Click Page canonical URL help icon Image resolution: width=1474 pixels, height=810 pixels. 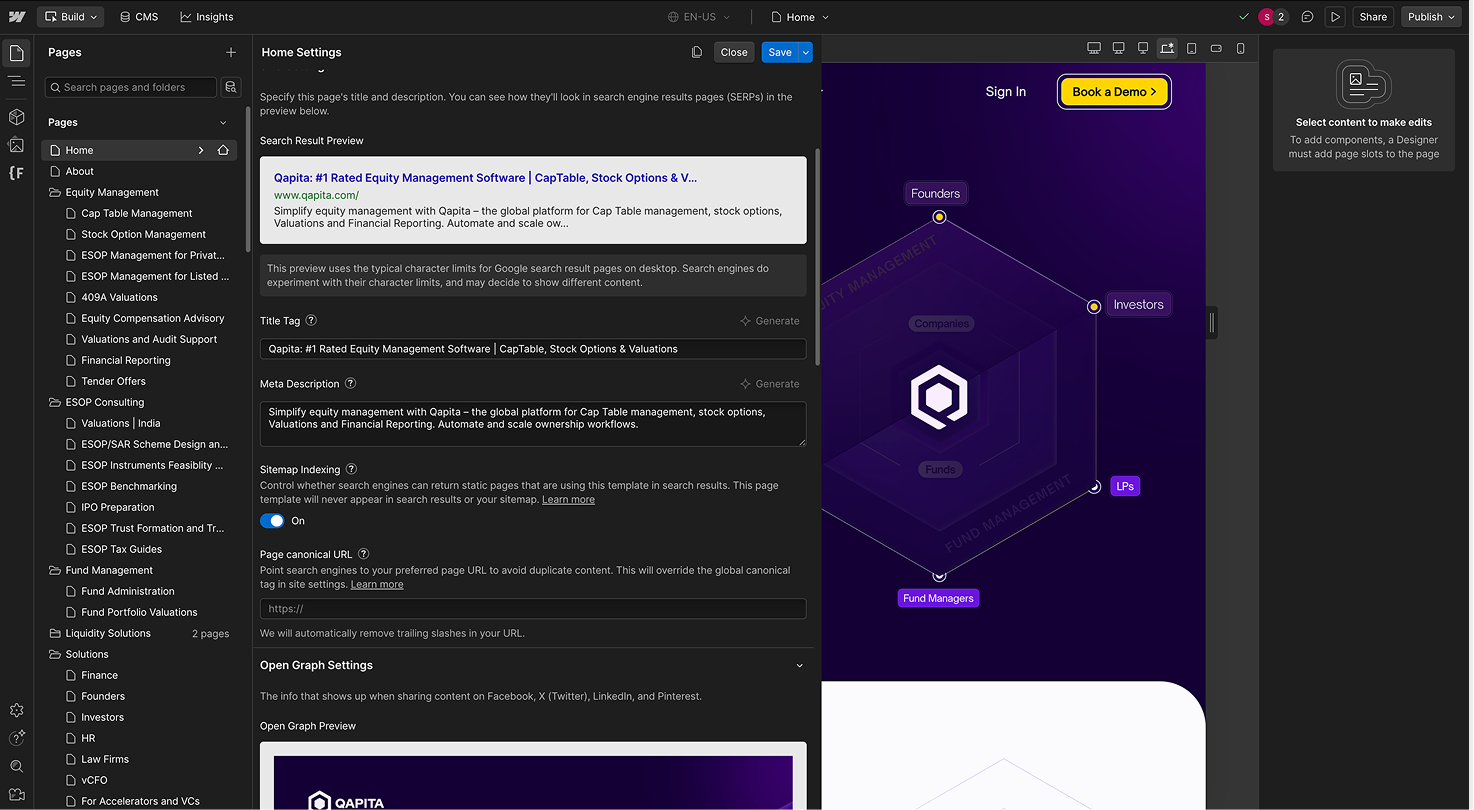(x=364, y=554)
